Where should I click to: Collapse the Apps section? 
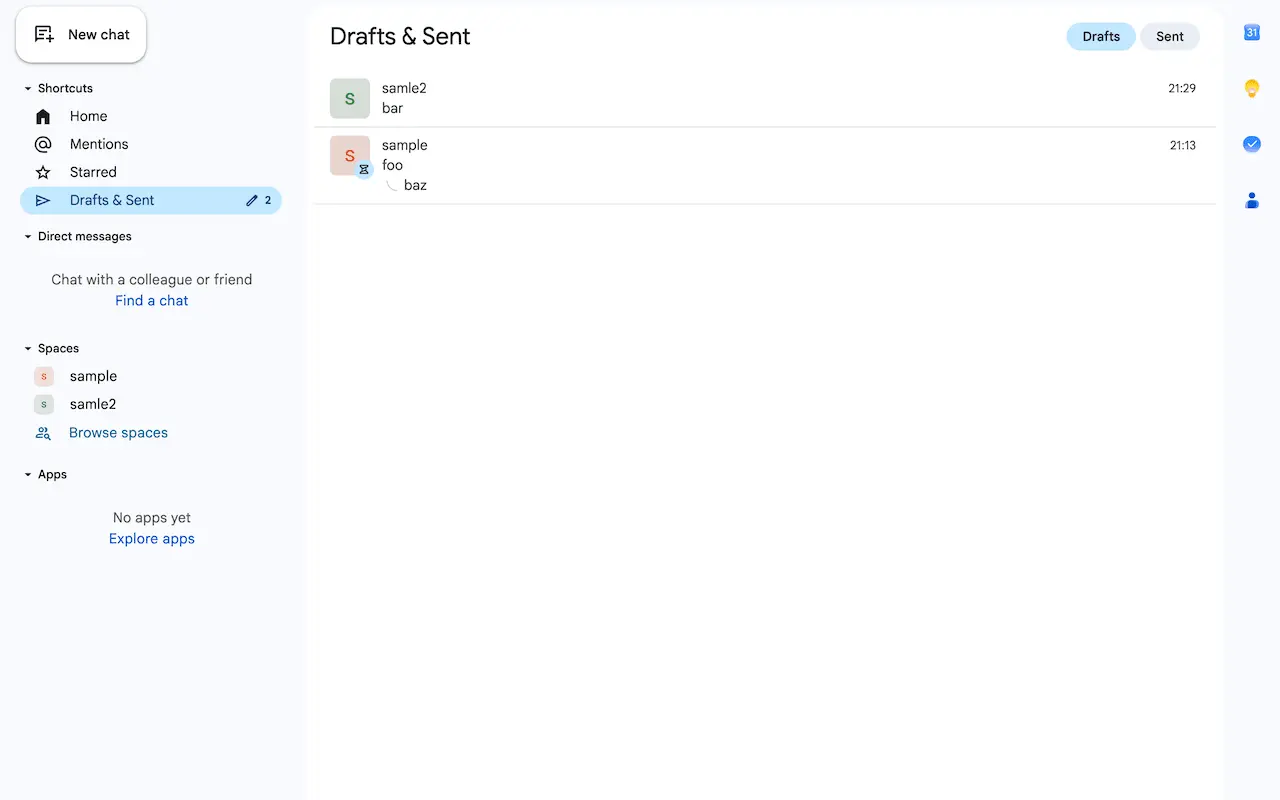click(28, 474)
